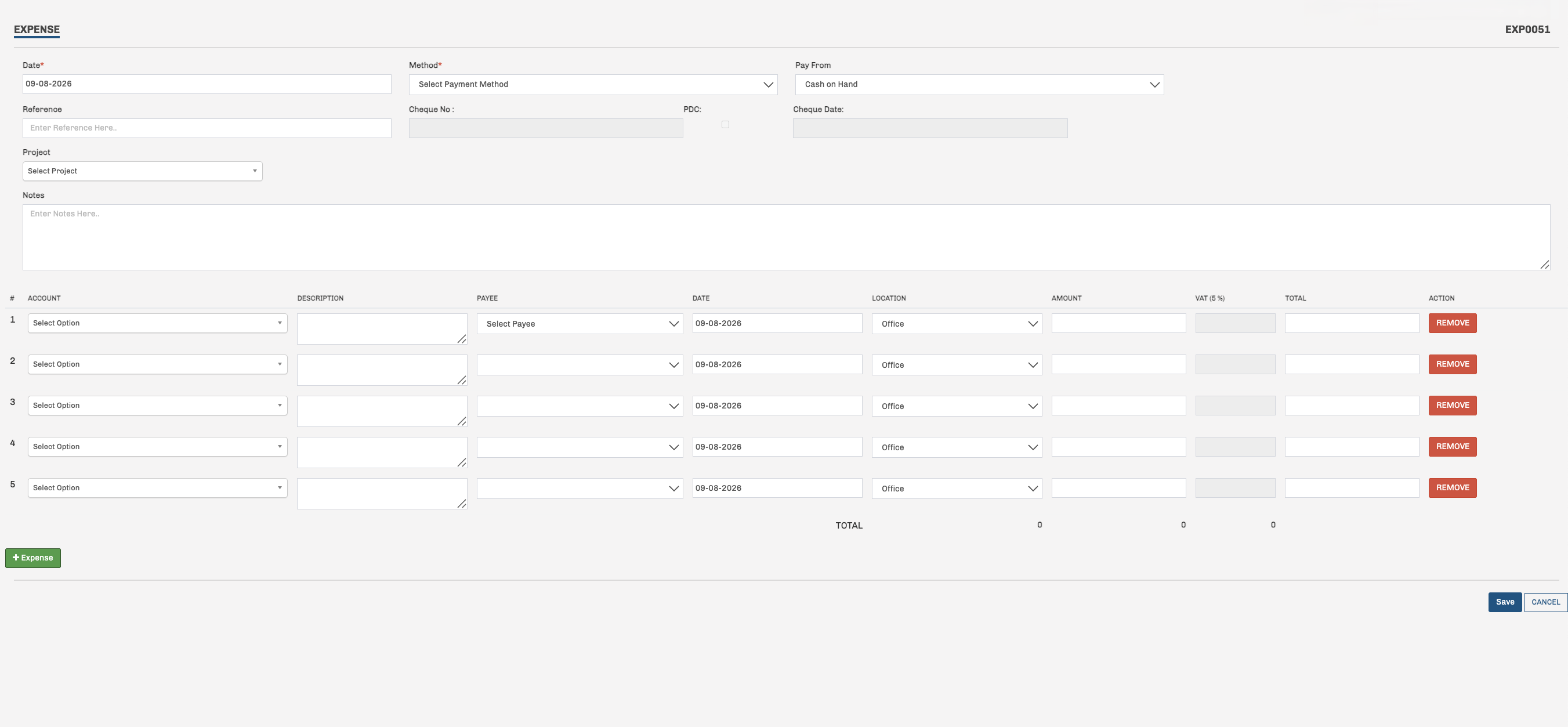Image resolution: width=1568 pixels, height=727 pixels.
Task: Open the row 5 Office location dropdown
Action: coord(956,489)
